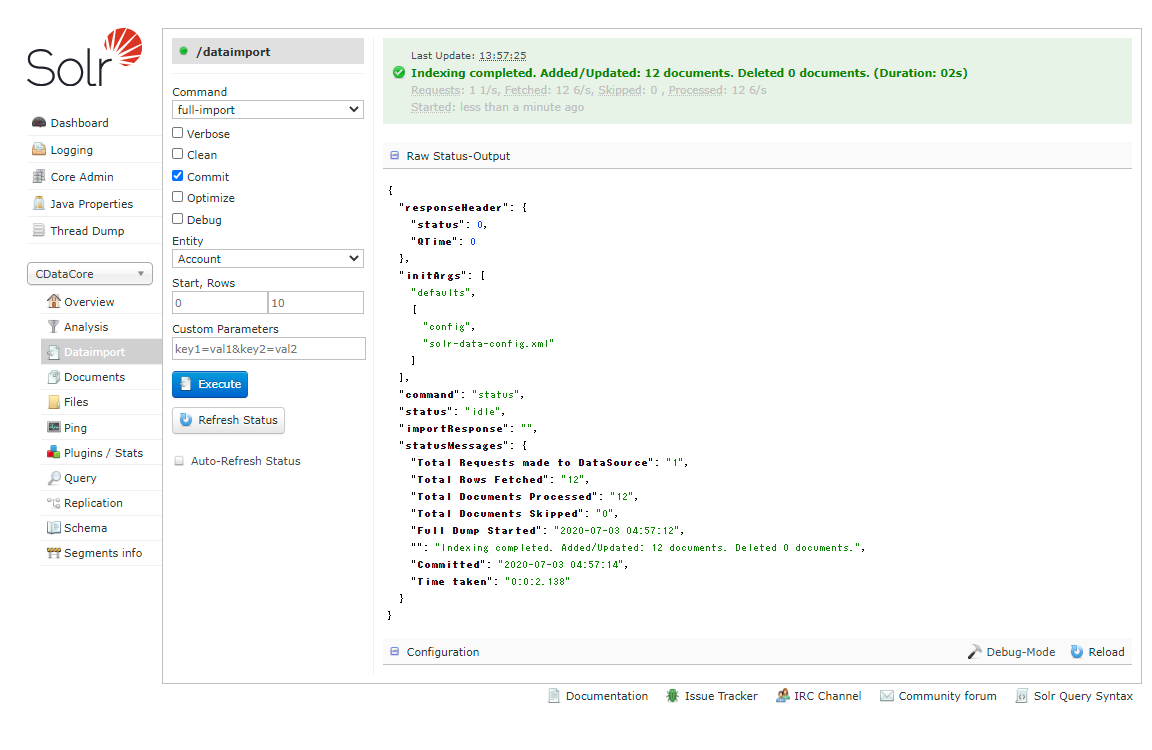Open the Issue Tracker link
Image resolution: width=1152 pixels, height=750 pixels.
[720, 696]
